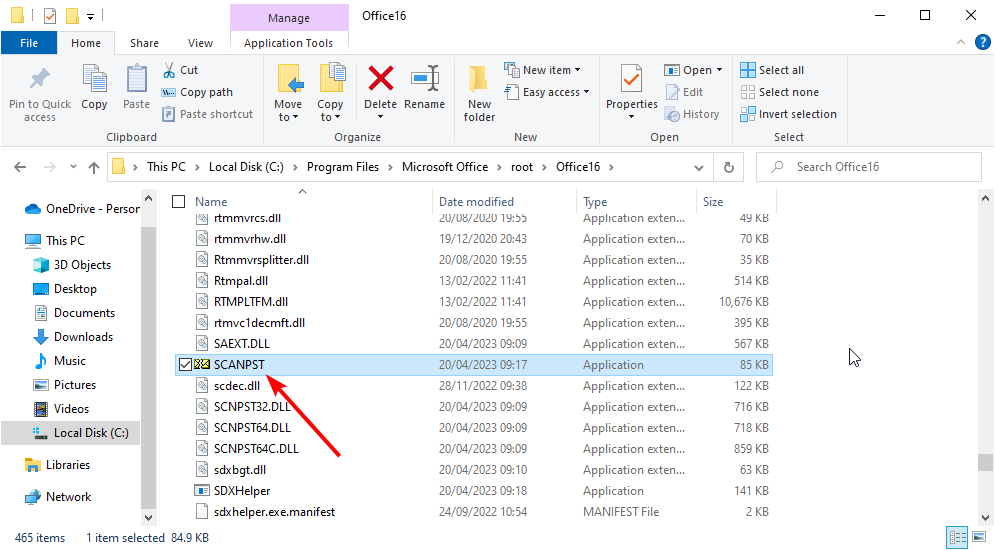Click the SDXHelper application icon

tap(202, 491)
